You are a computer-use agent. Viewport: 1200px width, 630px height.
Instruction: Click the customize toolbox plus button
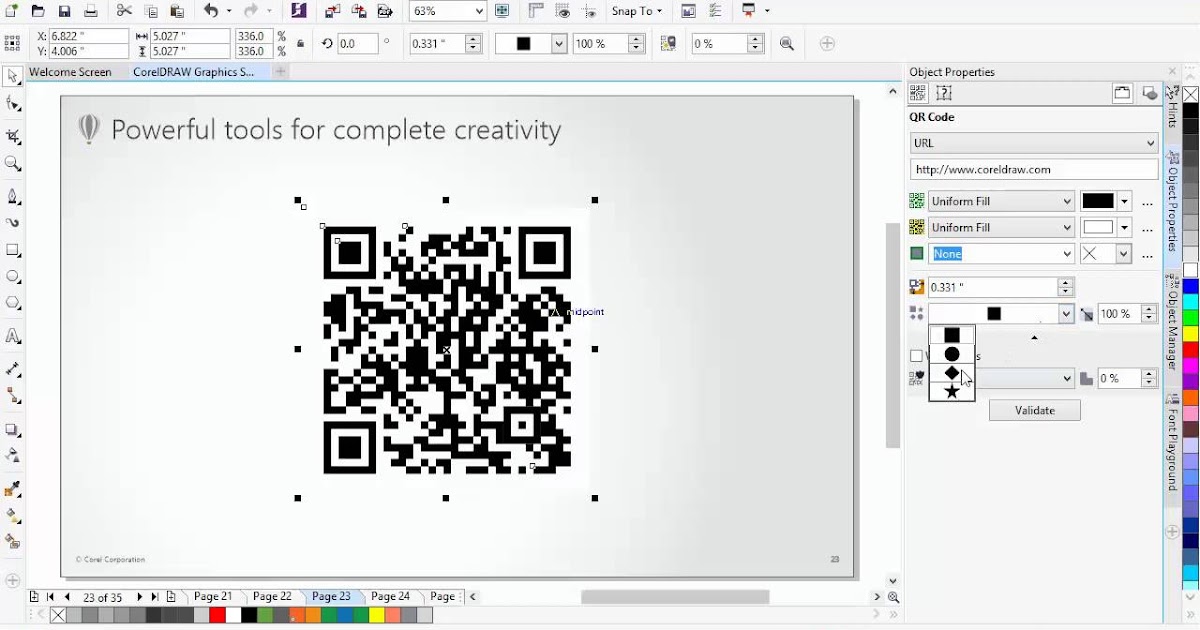[13, 581]
